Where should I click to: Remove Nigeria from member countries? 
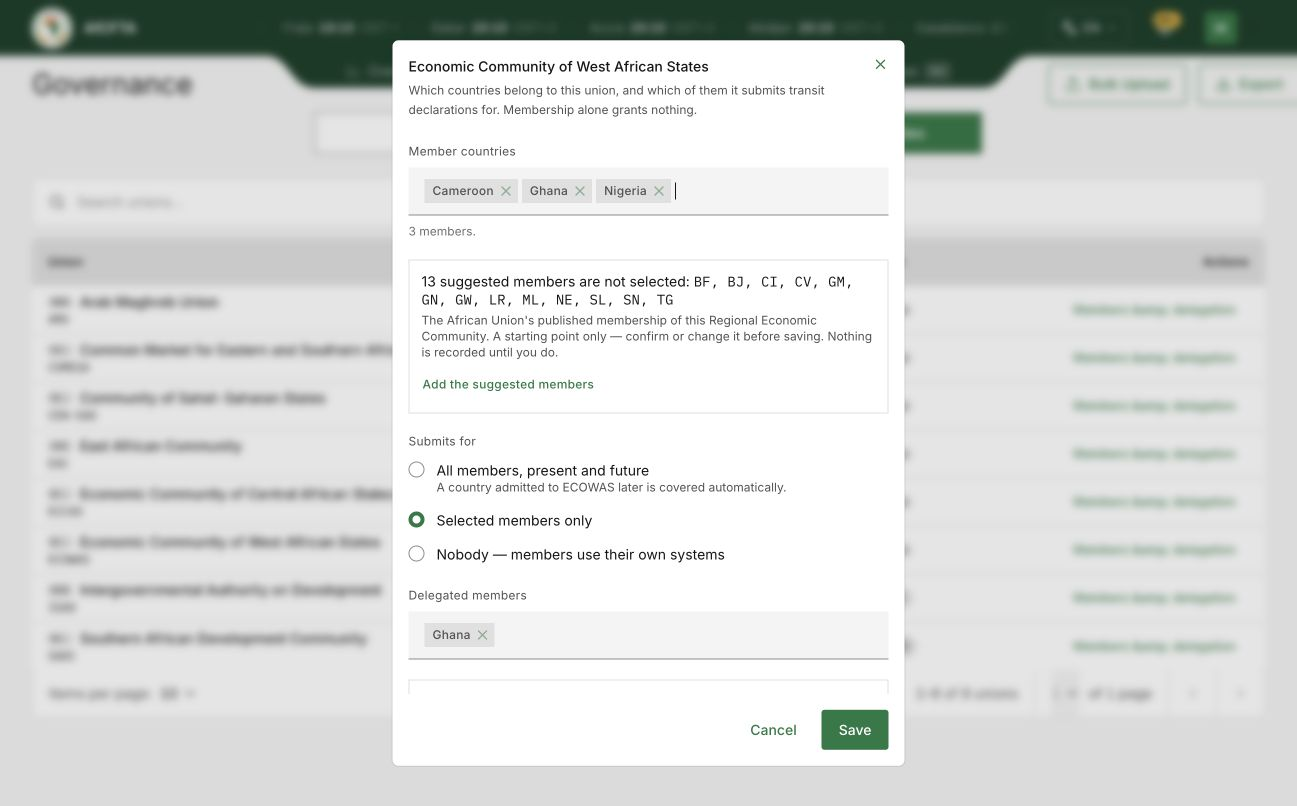coord(659,191)
